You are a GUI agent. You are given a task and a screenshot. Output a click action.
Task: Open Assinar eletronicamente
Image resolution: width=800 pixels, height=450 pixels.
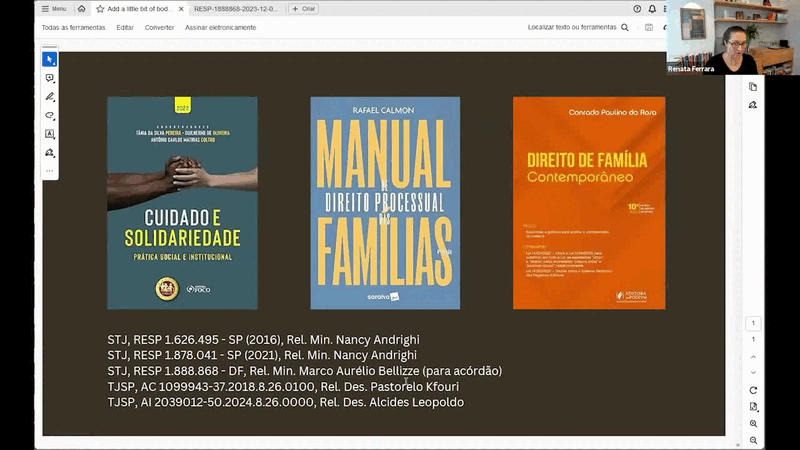[220, 28]
